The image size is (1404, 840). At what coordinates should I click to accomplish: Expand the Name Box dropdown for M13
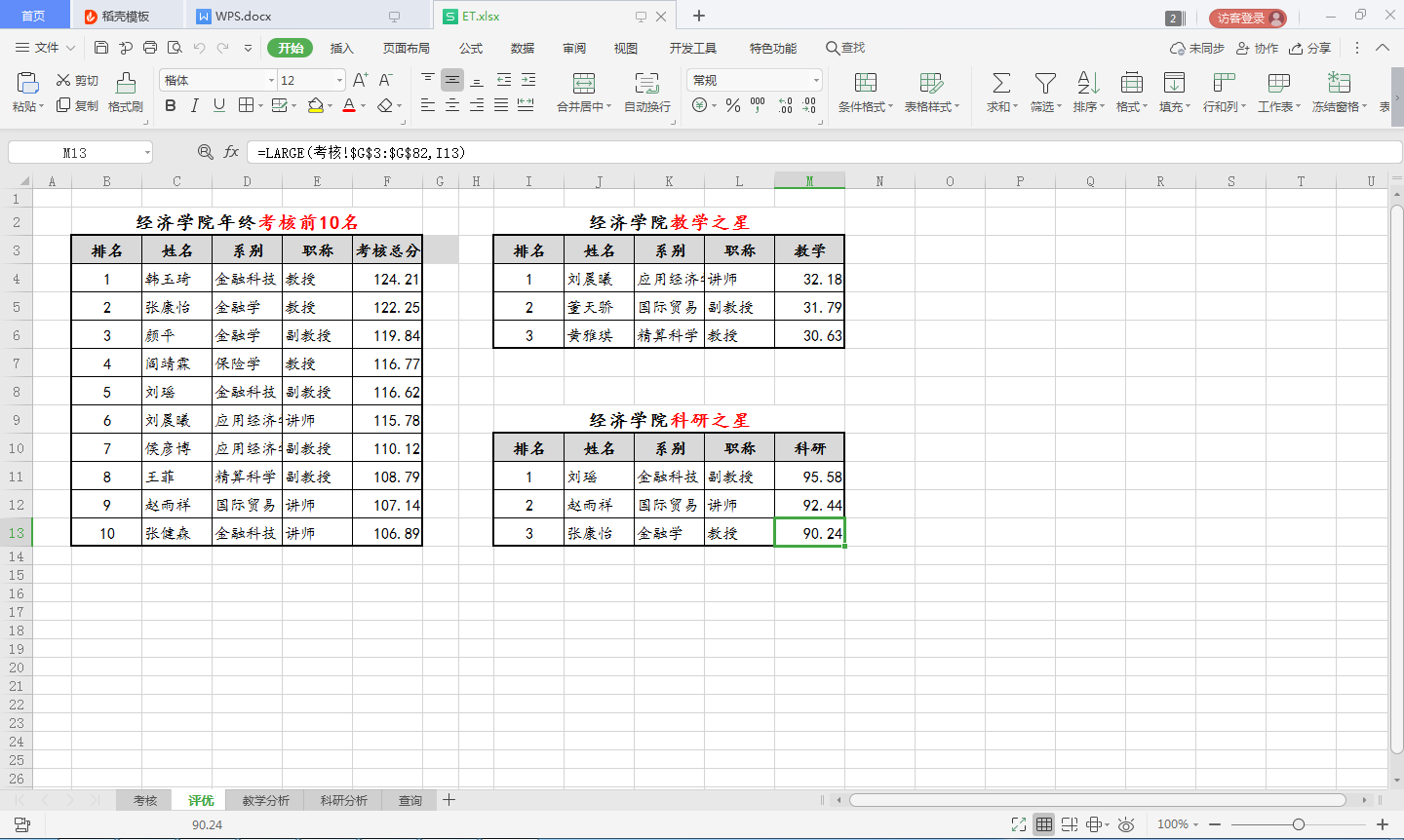[x=147, y=152]
